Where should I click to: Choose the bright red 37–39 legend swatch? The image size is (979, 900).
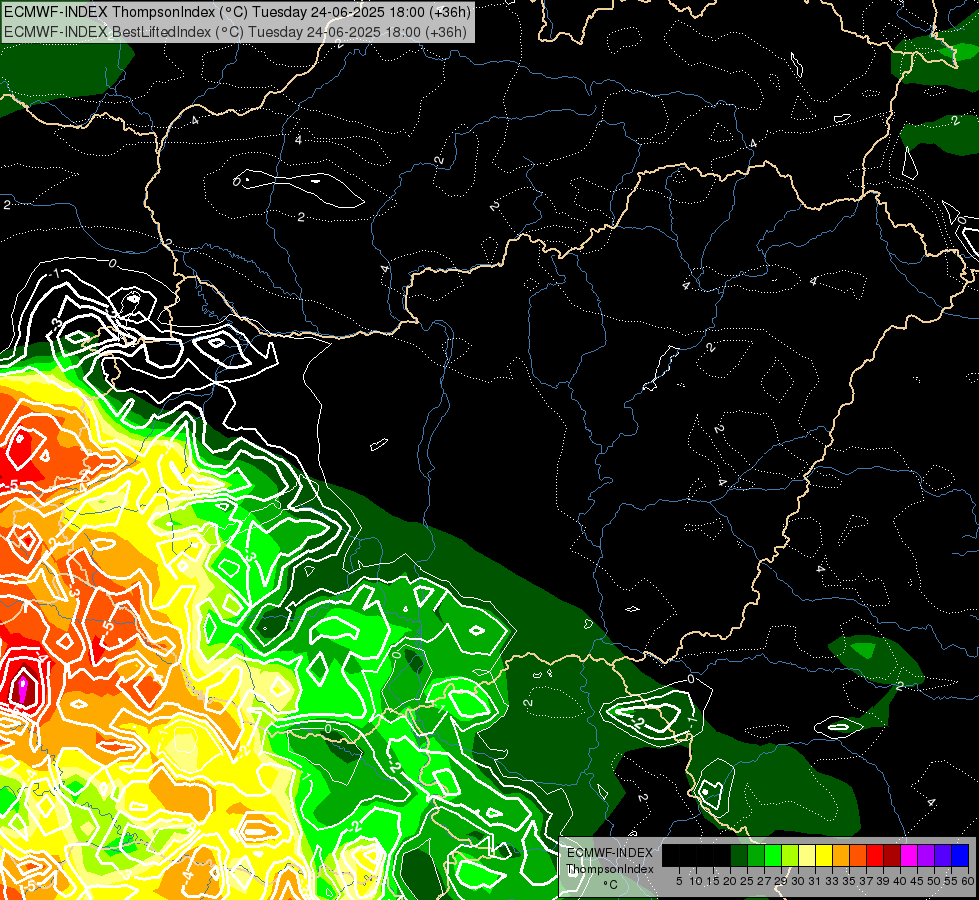coord(875,855)
